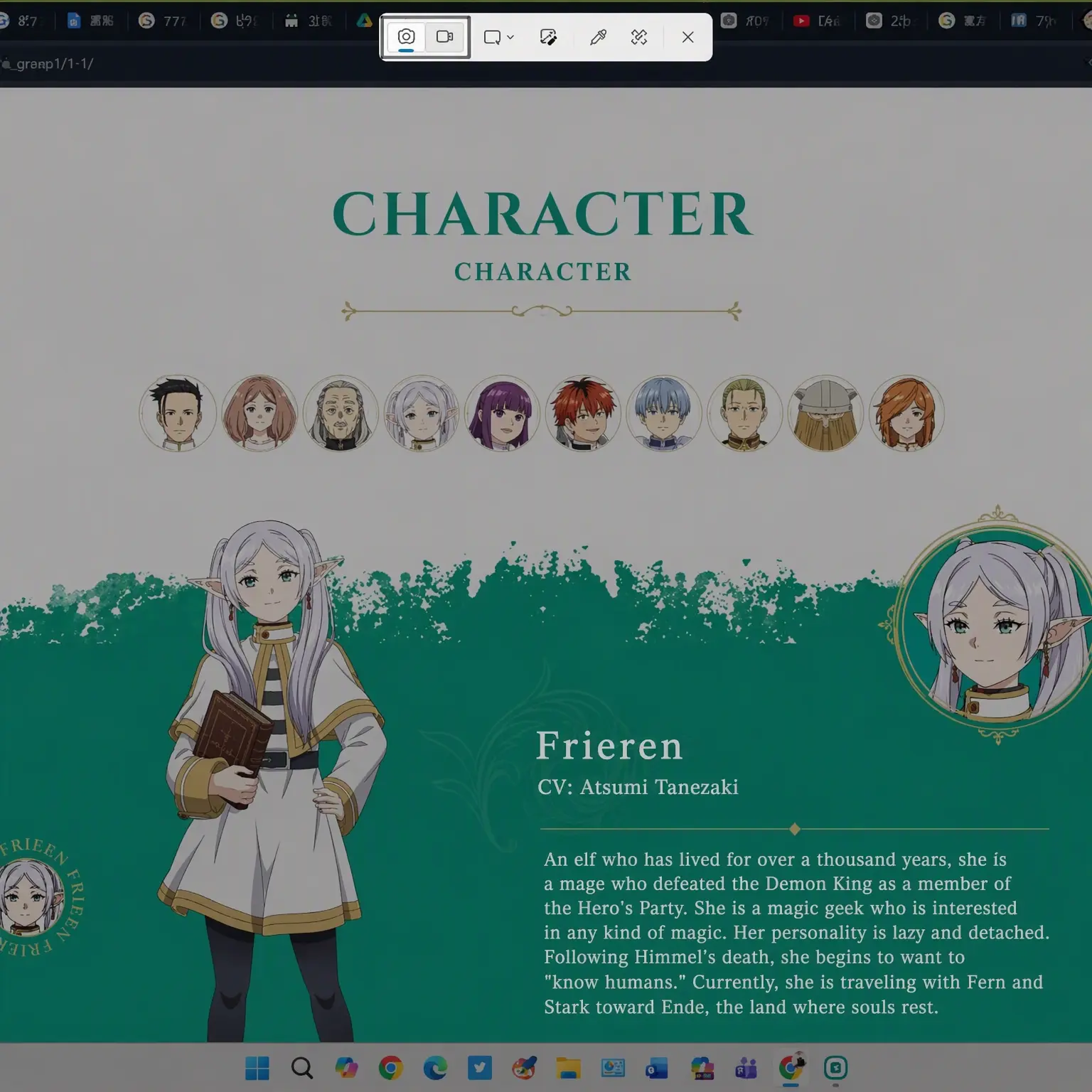Switch to video Record mode
This screenshot has height=1092, width=1092.
[445, 37]
